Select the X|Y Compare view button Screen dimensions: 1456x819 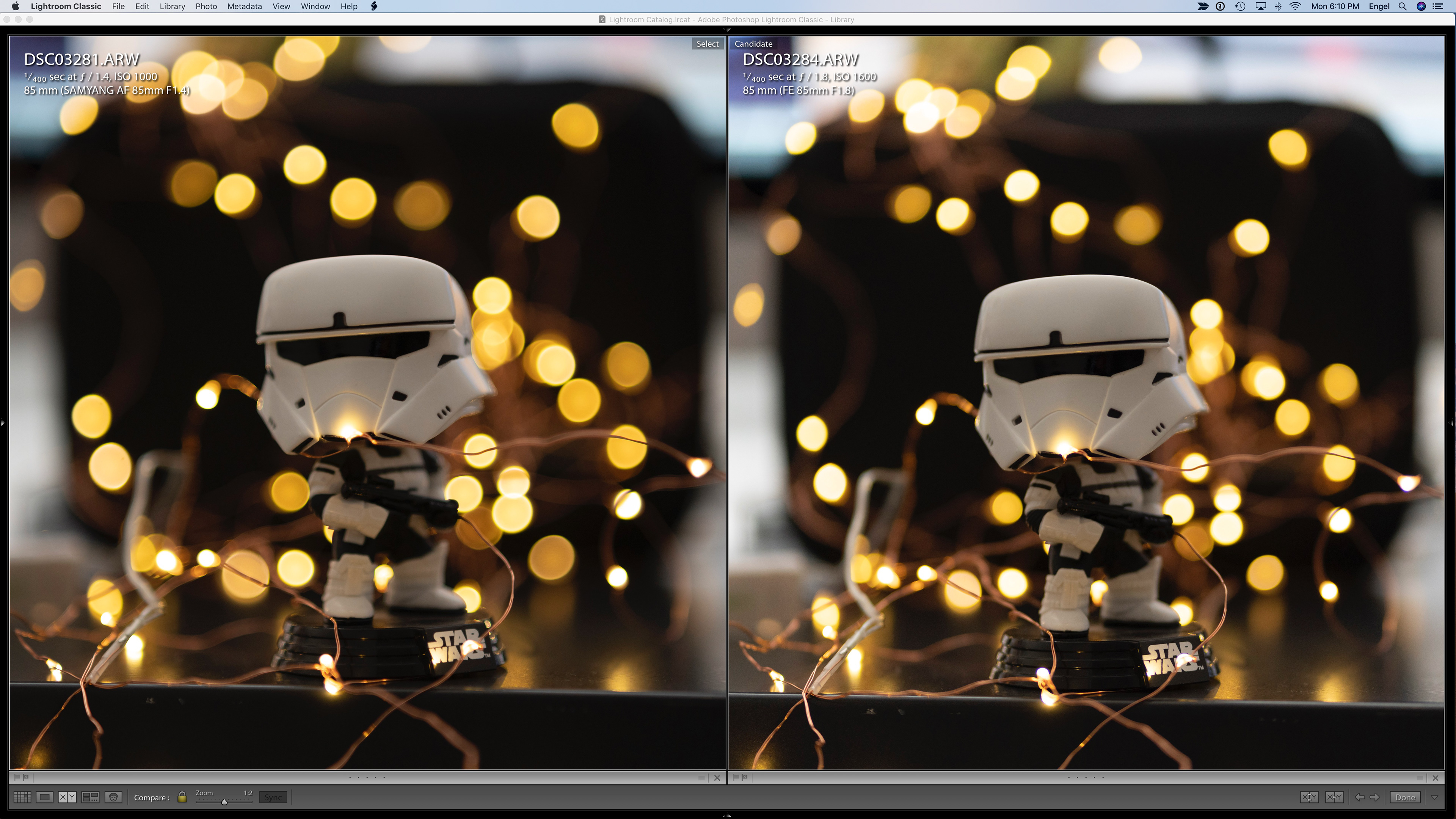click(x=67, y=797)
